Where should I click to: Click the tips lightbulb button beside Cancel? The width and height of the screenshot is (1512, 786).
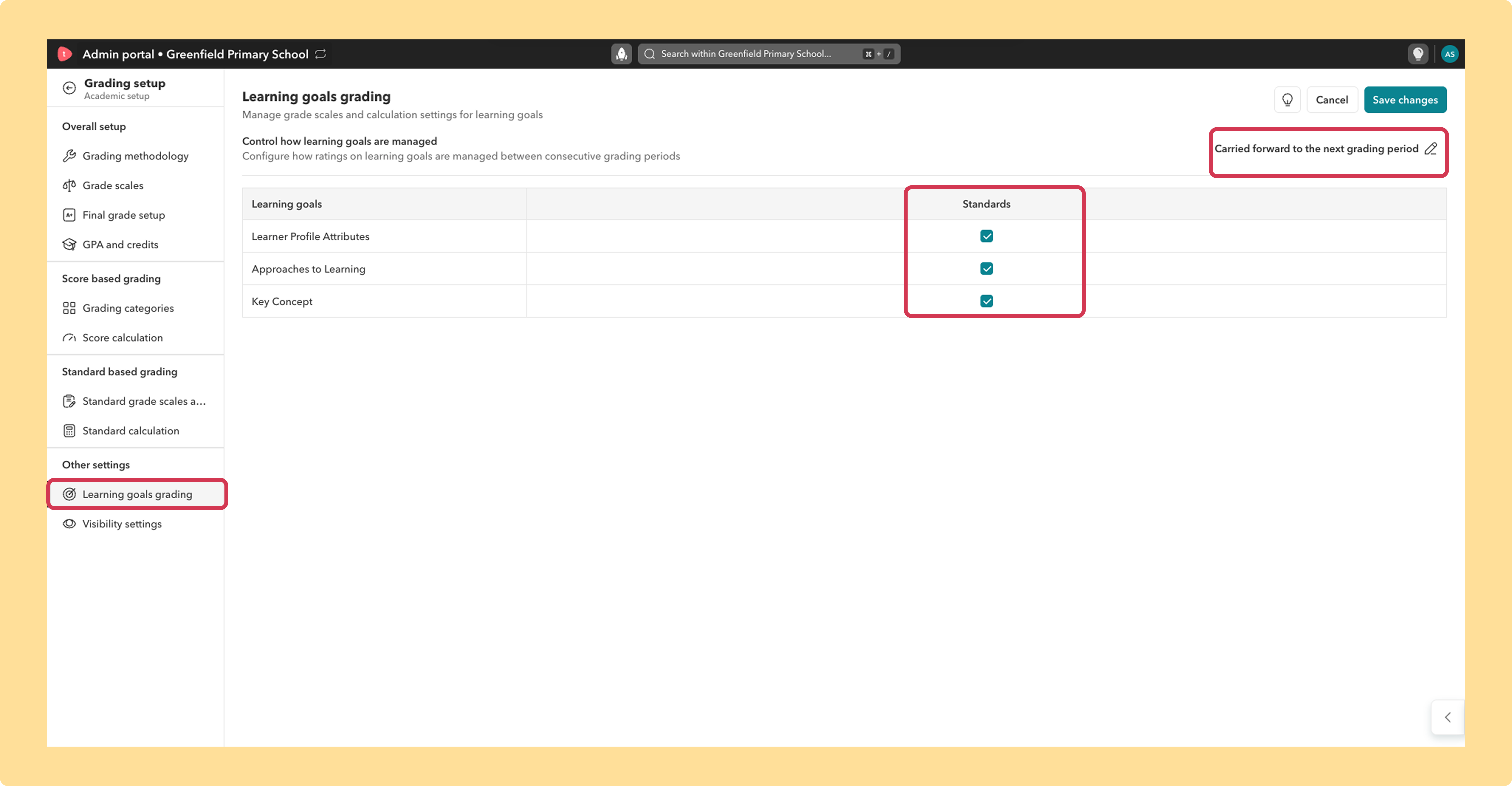(1287, 100)
